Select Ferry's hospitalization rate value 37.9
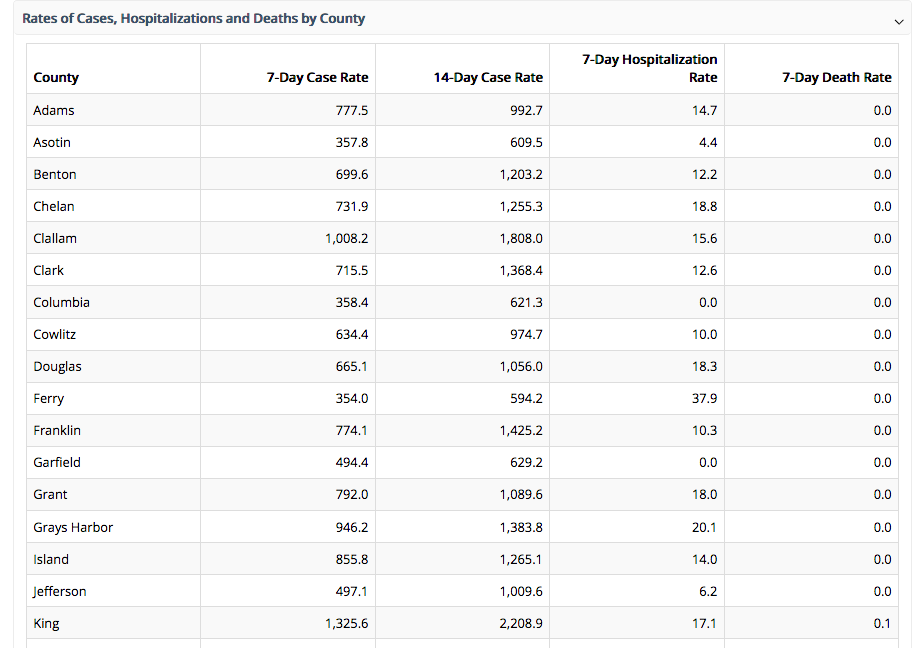This screenshot has height=648, width=924. pos(704,398)
